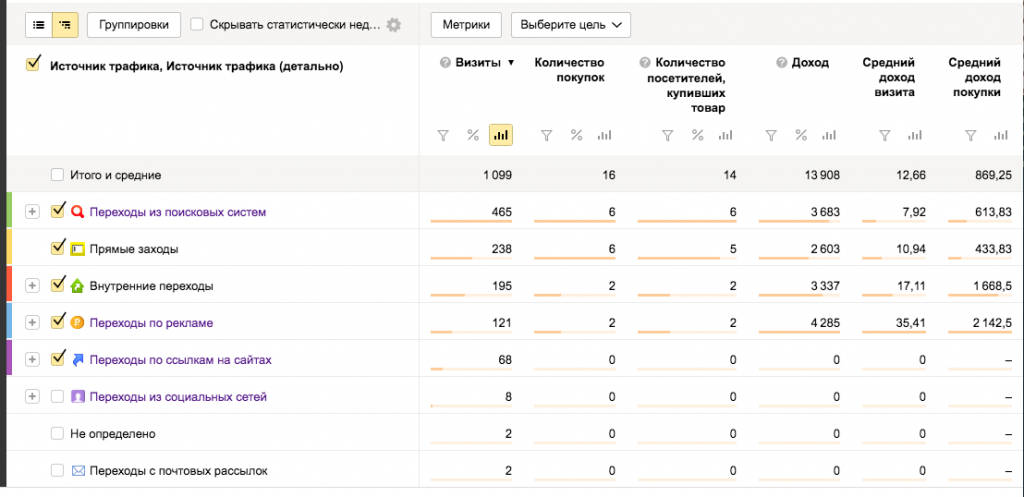Viewport: 1024px width, 497px height.
Task: Check the Итого и средние checkbox
Action: pos(58,175)
